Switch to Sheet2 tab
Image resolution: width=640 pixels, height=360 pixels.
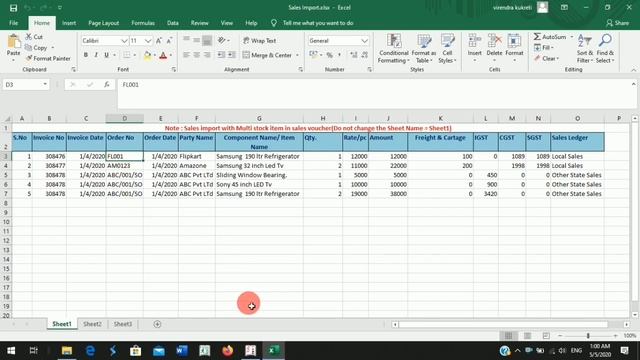point(92,324)
